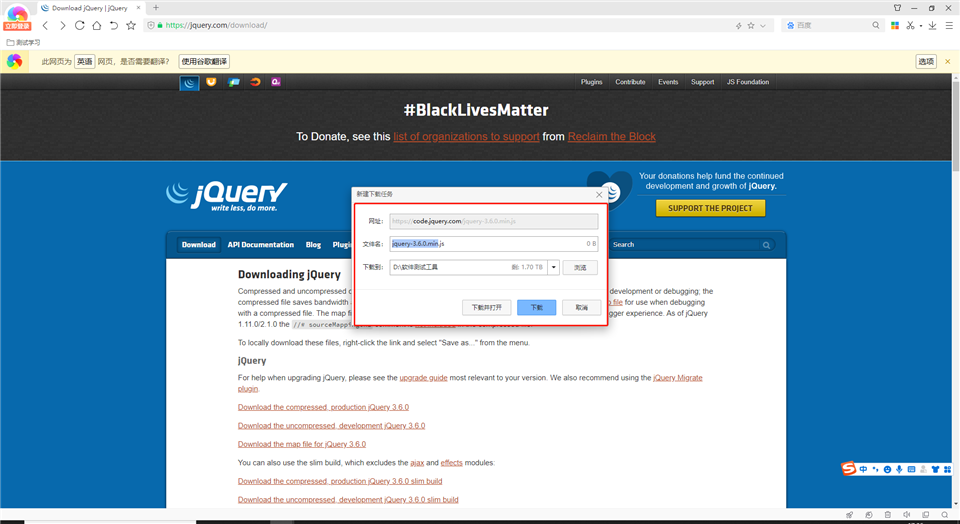This screenshot has width=960, height=524.
Task: Open Events in the top site menu
Action: point(668,82)
